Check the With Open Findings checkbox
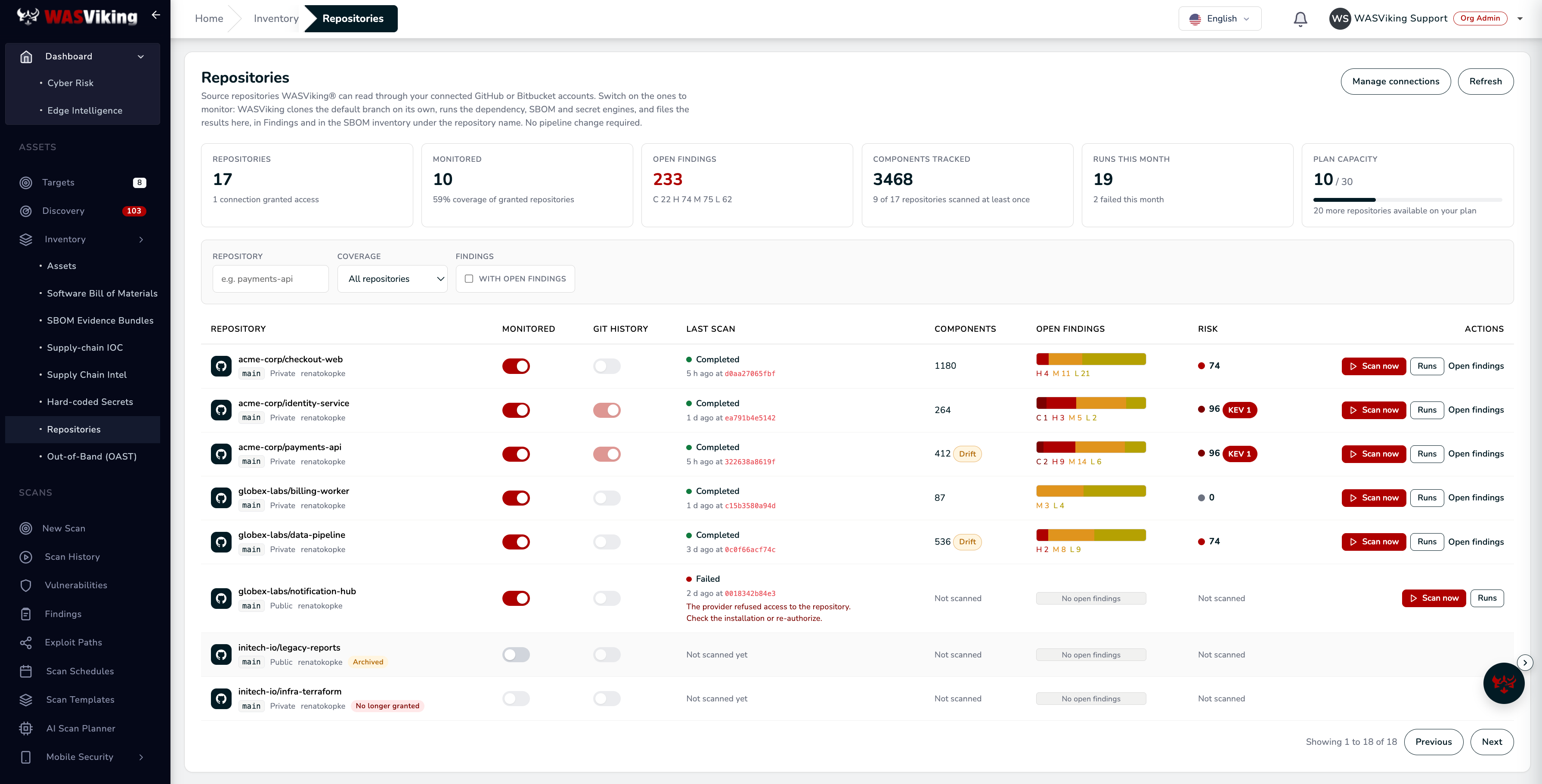The height and width of the screenshot is (784, 1542). [469, 279]
